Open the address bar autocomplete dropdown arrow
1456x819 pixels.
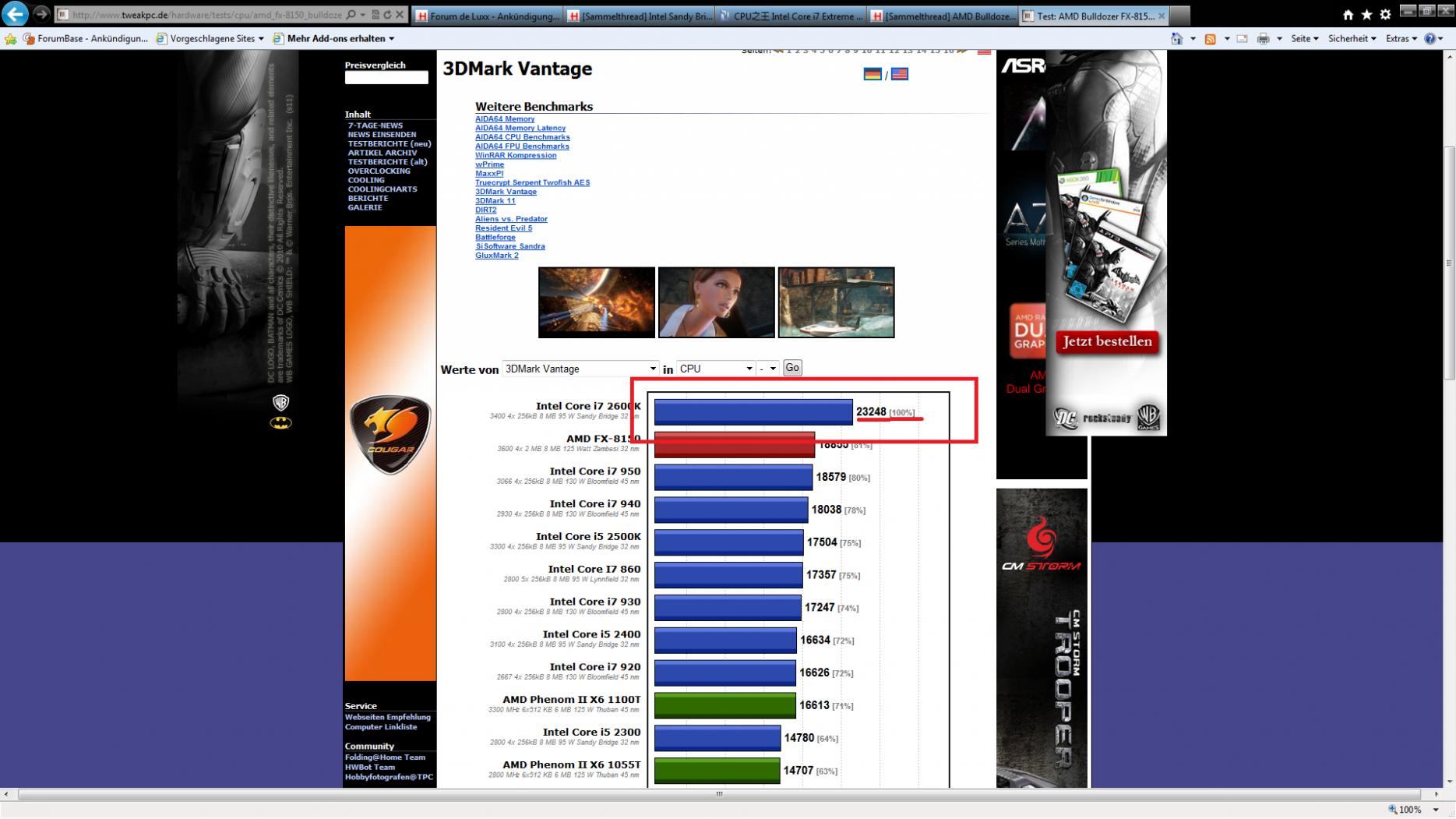pos(364,15)
